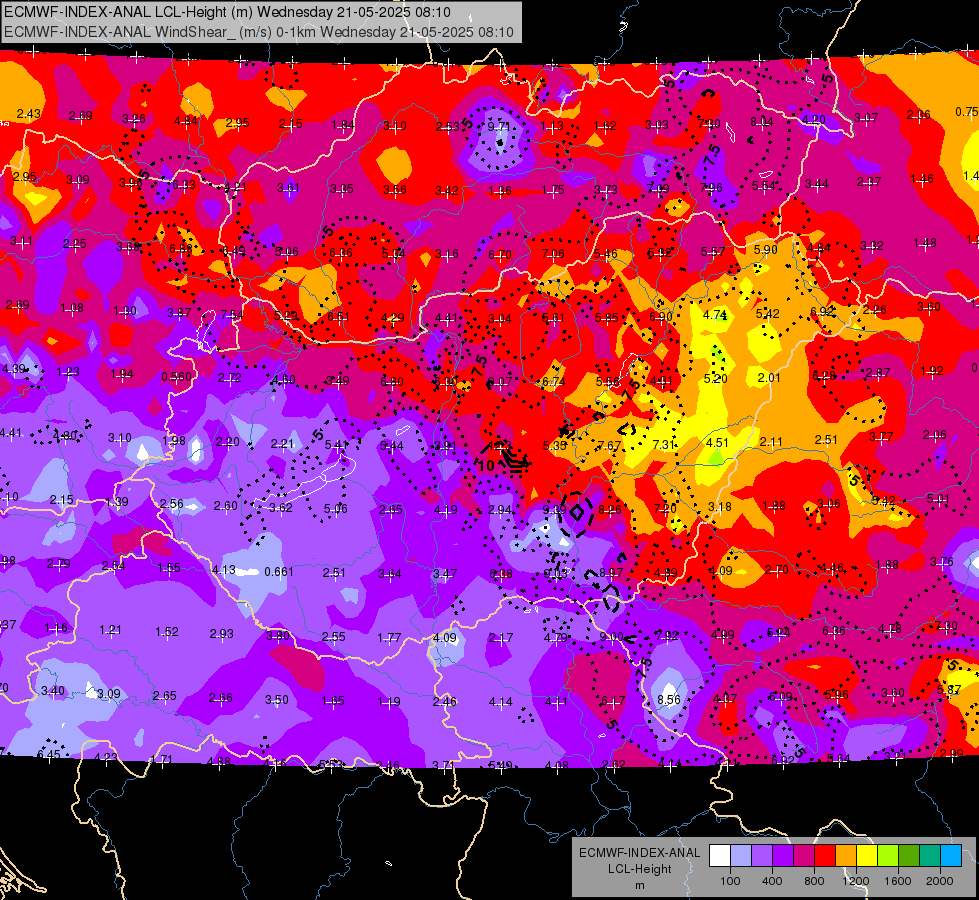Click the wind shear value 2.01
This screenshot has height=900, width=979.
tap(769, 377)
